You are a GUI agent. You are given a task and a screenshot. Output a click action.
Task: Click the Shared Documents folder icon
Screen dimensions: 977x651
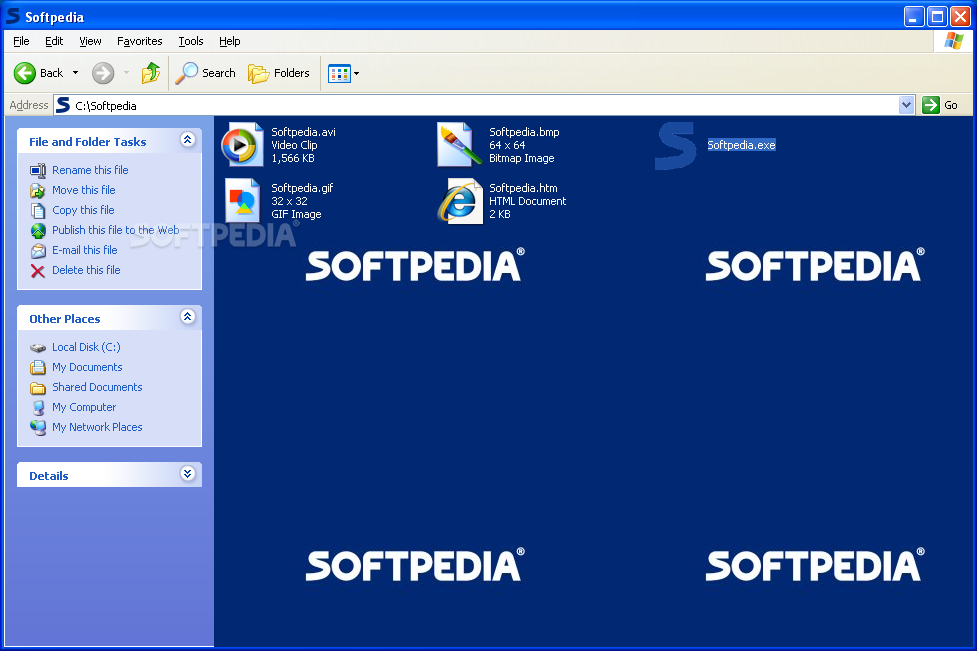38,387
